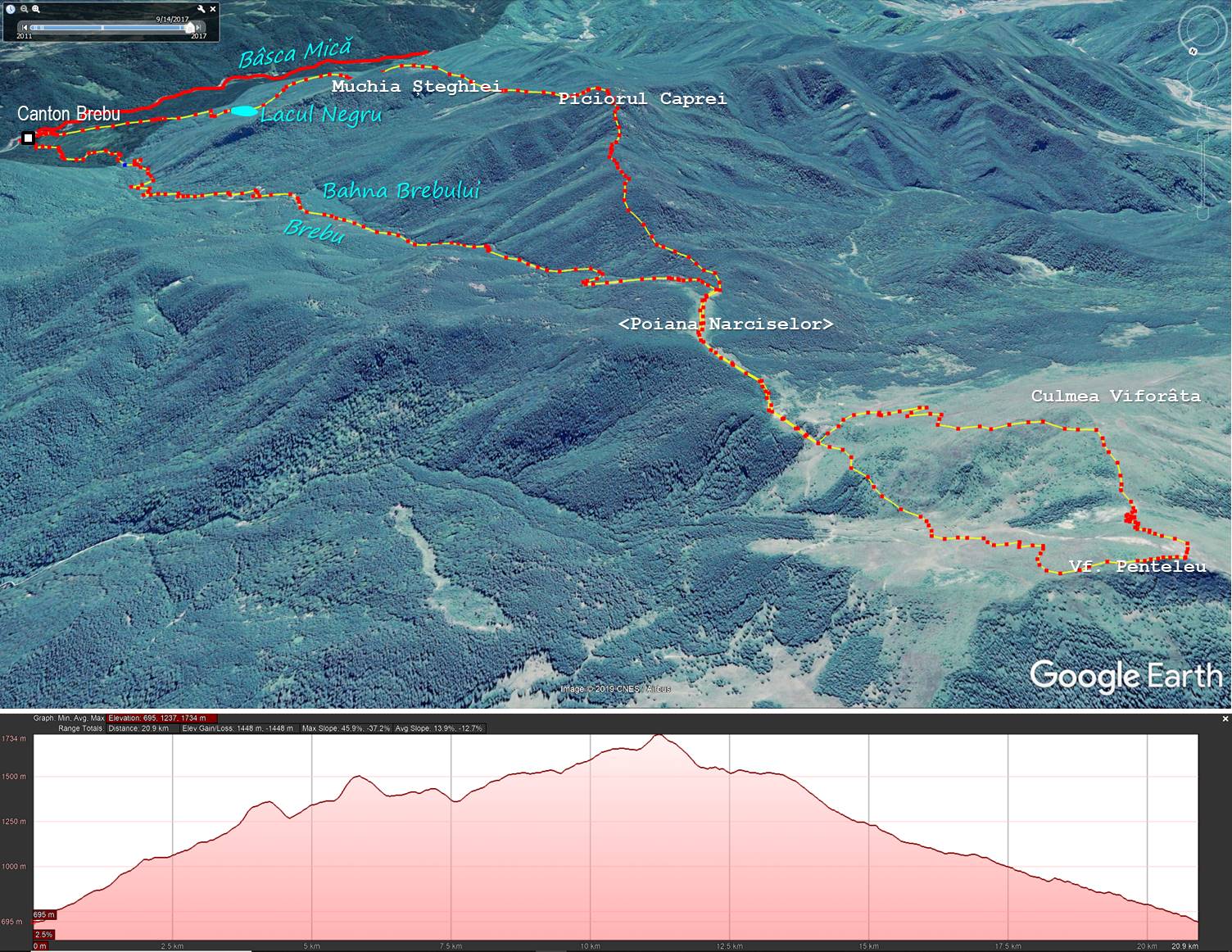Zoom out the time slider range
This screenshot has height=952, width=1232.
coord(24,9)
